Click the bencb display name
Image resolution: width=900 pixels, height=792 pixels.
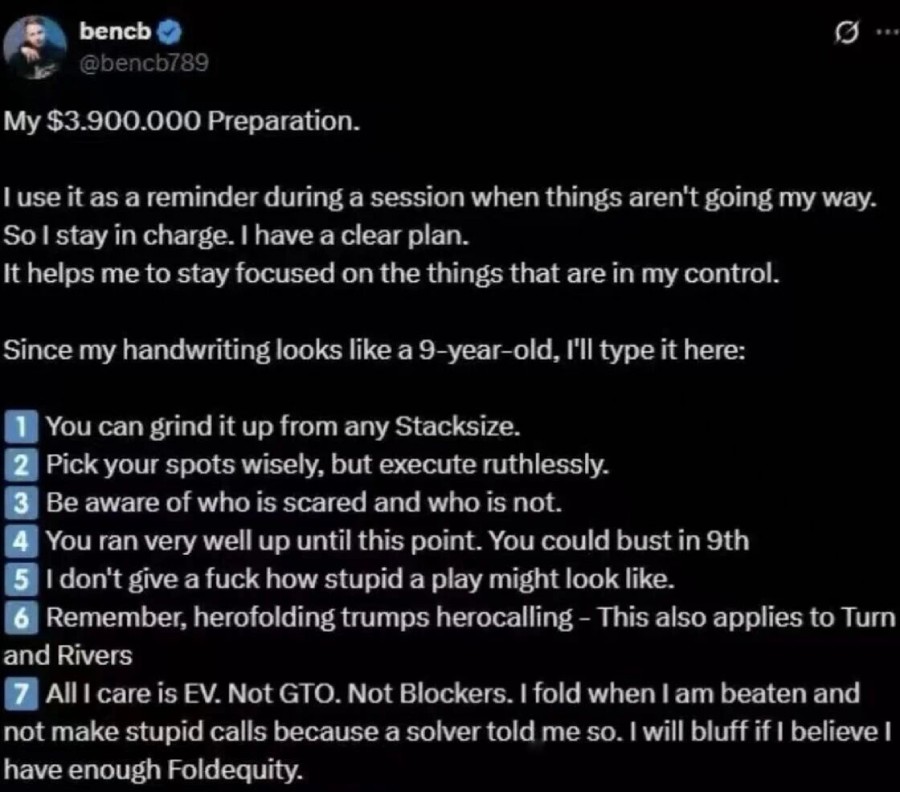coord(115,33)
